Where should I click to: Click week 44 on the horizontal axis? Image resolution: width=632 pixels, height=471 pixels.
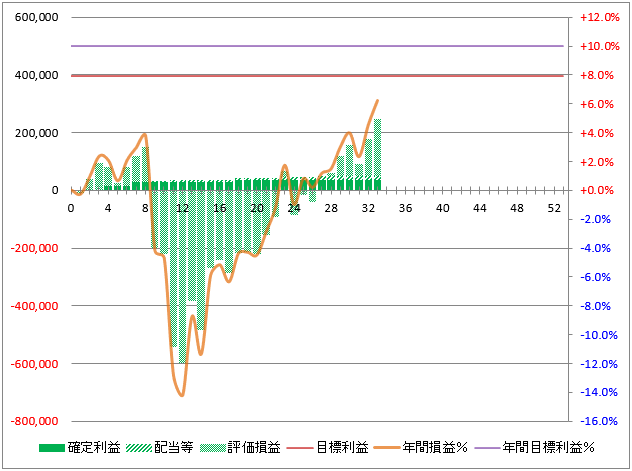point(480,208)
